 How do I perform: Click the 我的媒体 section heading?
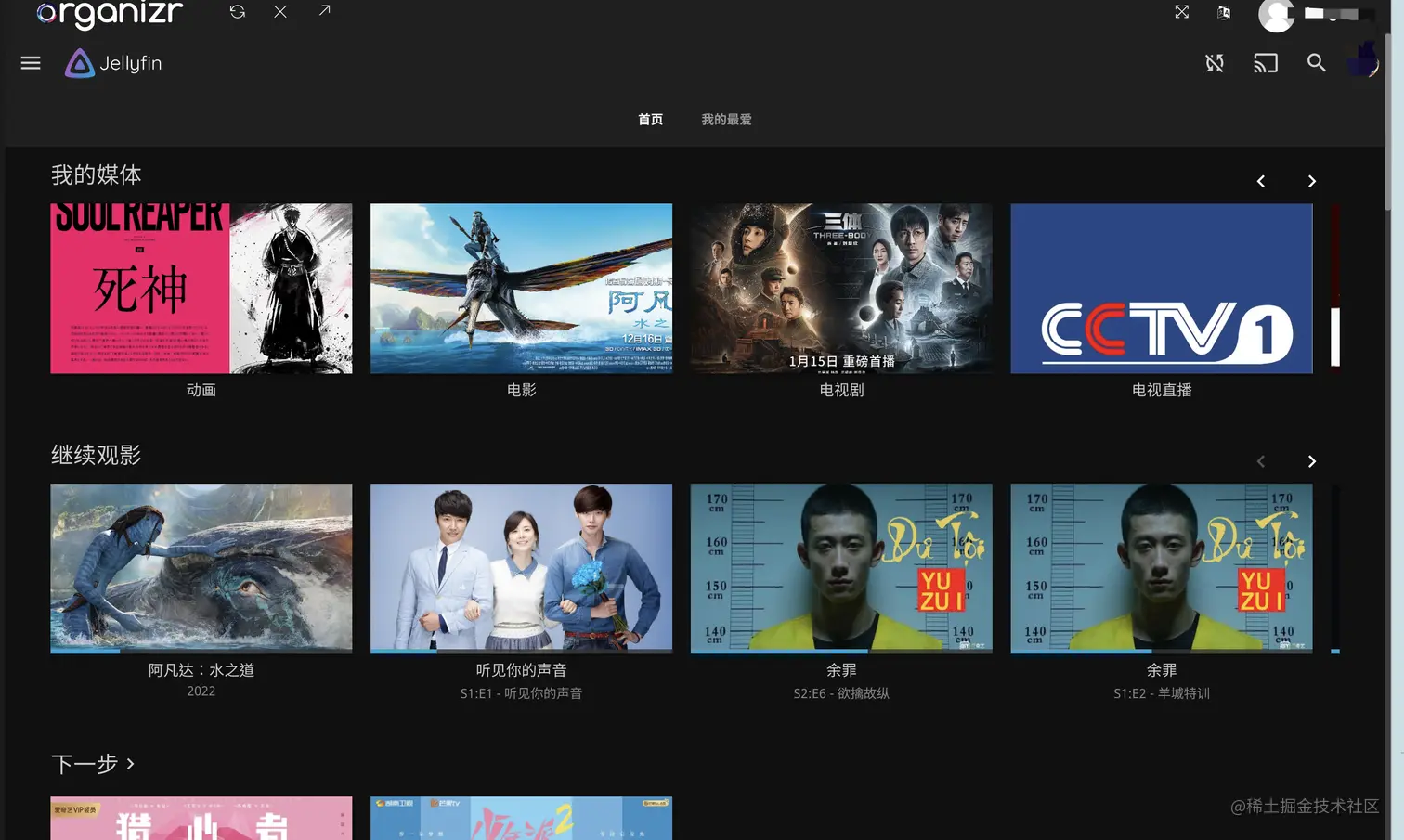click(x=97, y=174)
